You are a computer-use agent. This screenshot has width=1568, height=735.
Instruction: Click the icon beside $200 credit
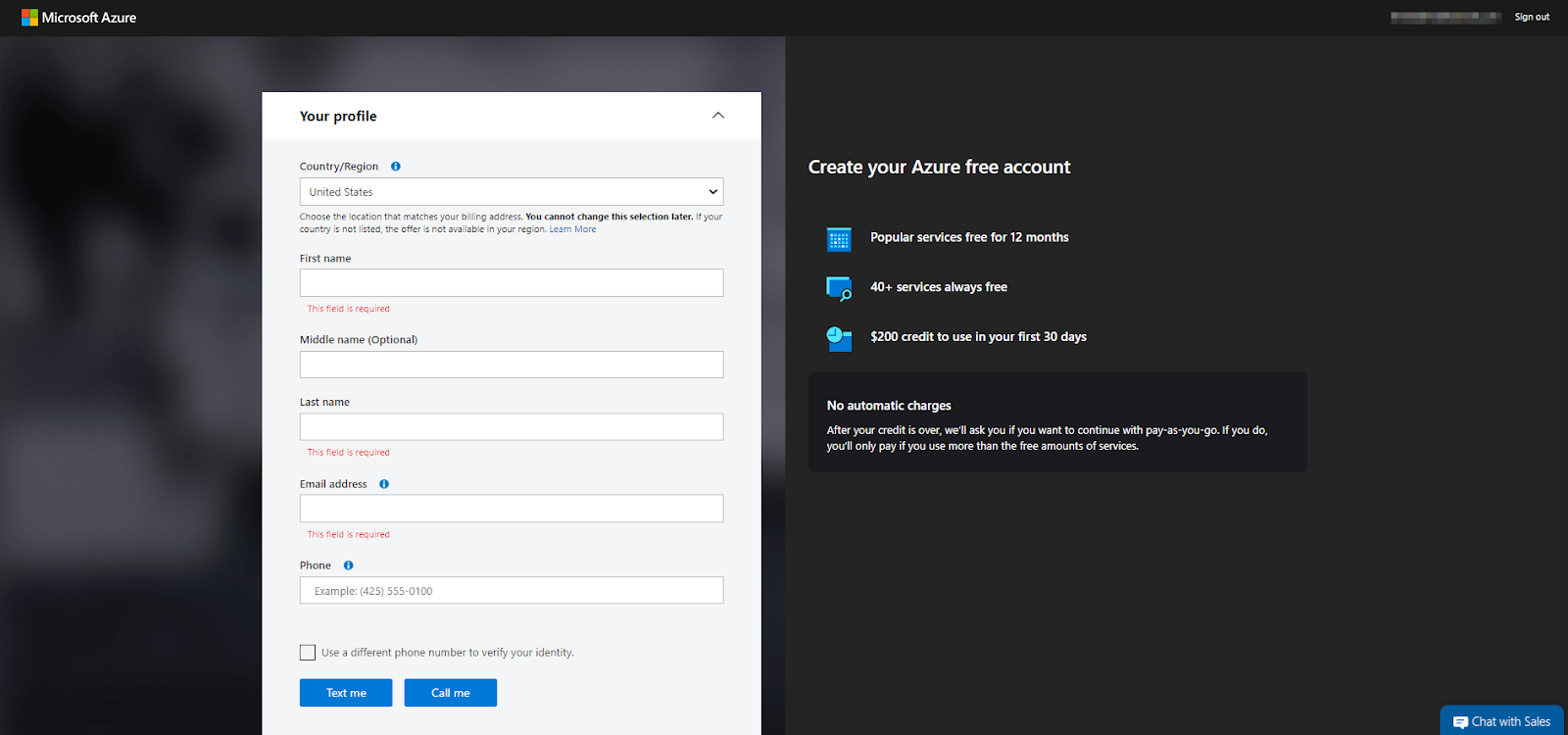click(839, 338)
